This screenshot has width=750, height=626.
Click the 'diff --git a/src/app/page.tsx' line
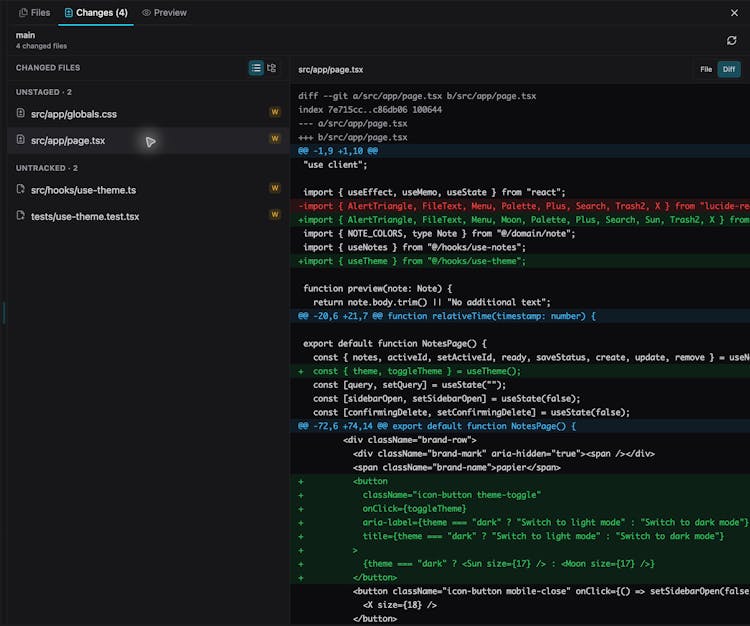[417, 96]
